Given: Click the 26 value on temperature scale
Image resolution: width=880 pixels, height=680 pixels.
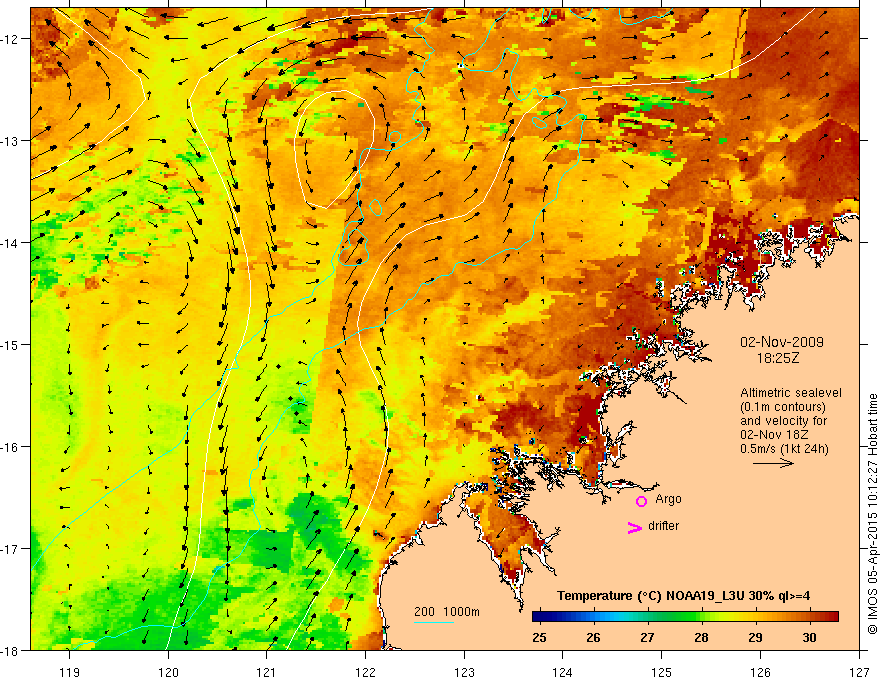Looking at the screenshot, I should pos(593,637).
